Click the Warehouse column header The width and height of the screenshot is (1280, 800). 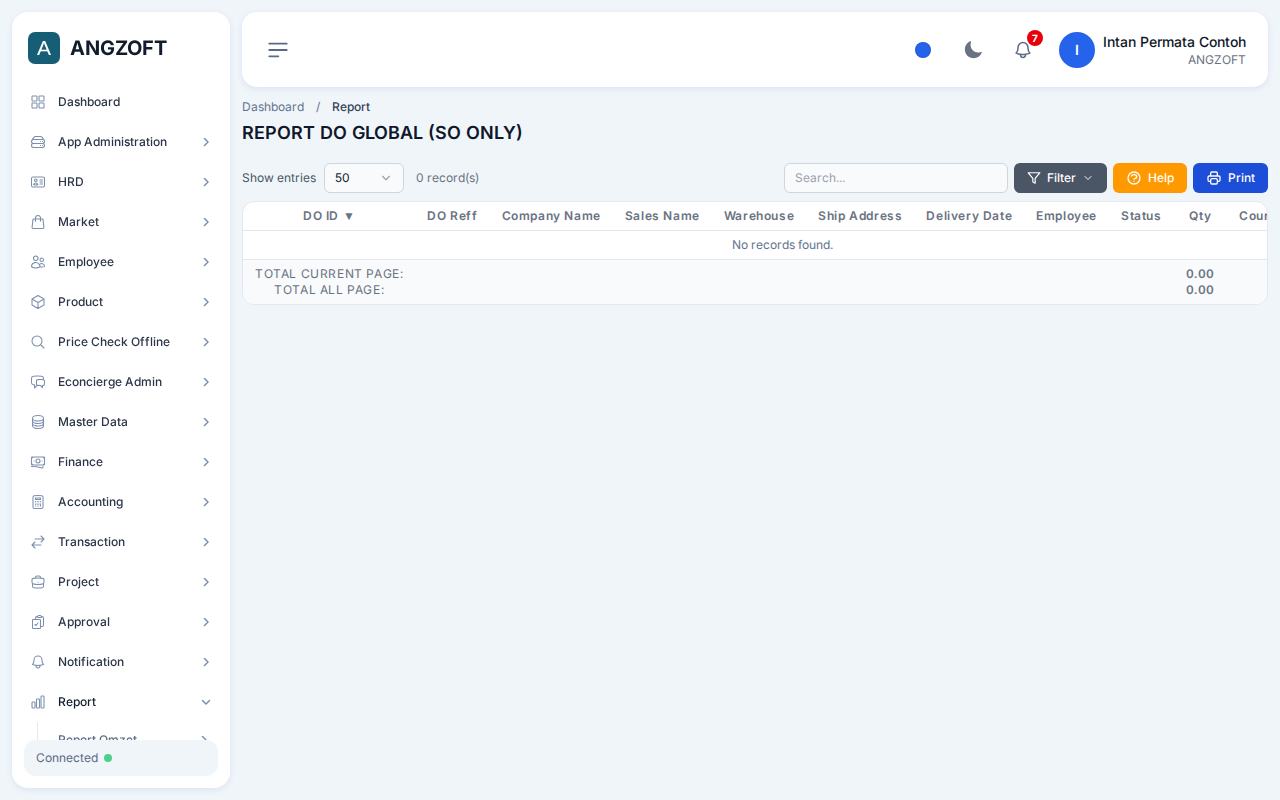[759, 216]
